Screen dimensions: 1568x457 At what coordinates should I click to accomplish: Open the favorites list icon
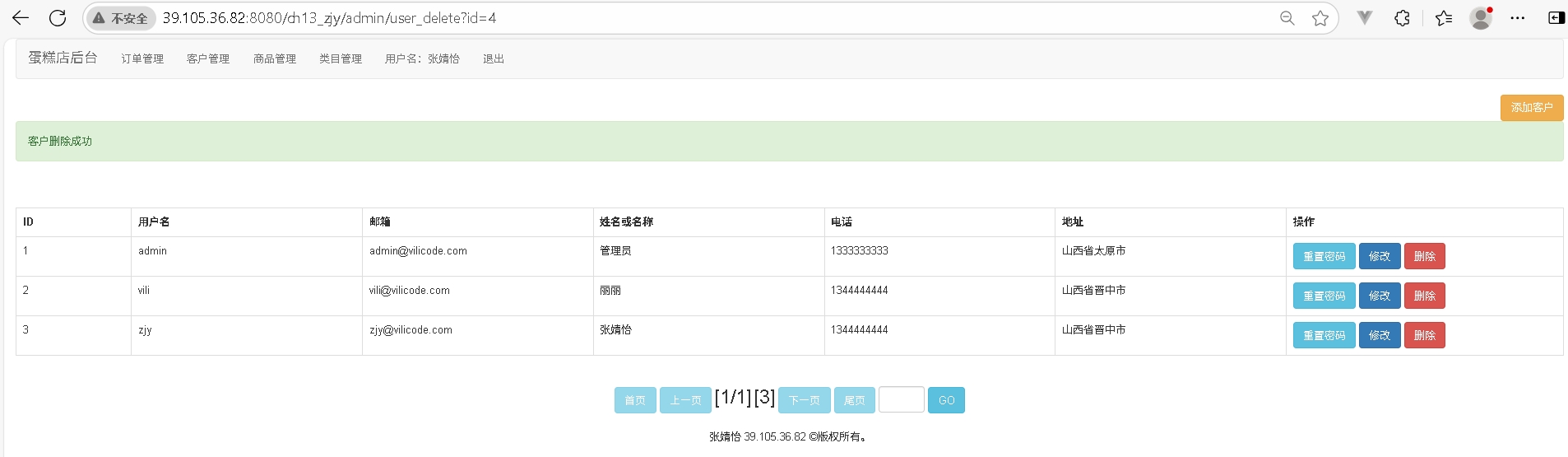(x=1443, y=18)
